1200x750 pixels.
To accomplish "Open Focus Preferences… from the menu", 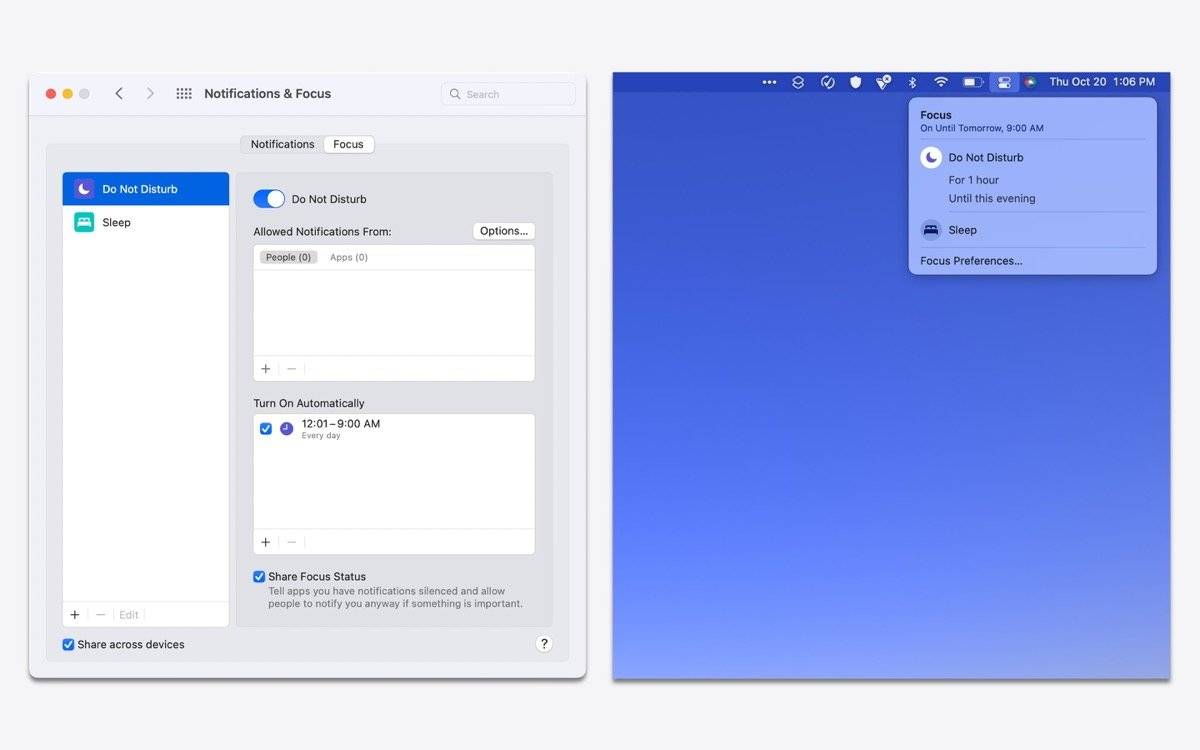I will click(x=971, y=261).
